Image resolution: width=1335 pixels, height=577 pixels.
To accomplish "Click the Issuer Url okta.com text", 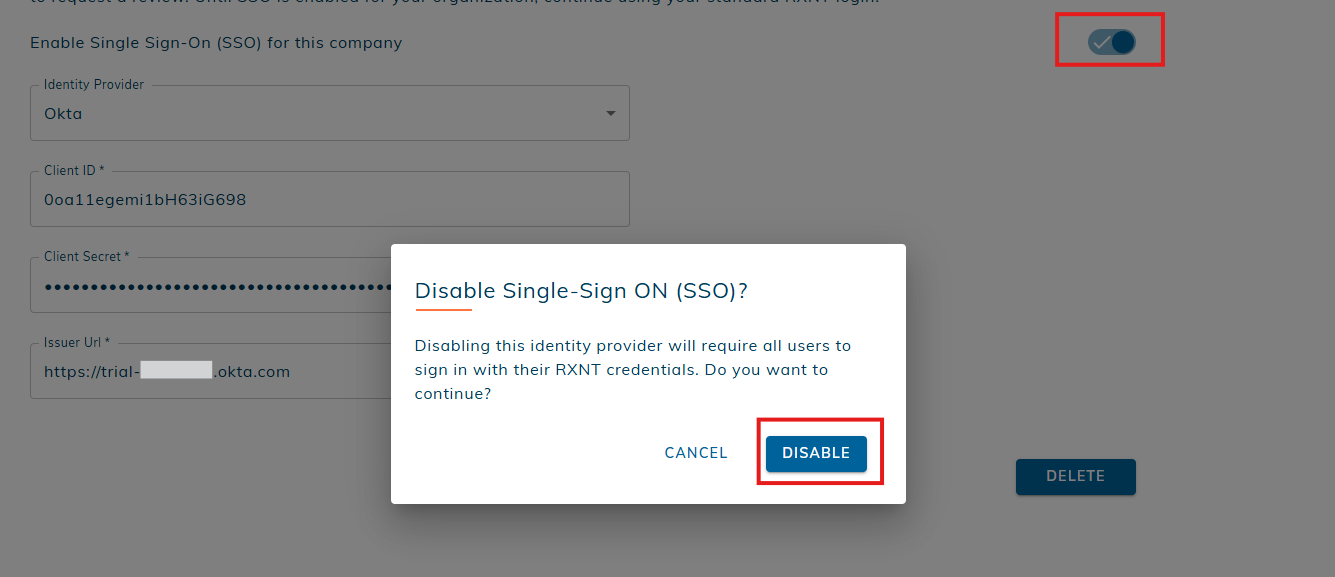I will coord(252,372).
